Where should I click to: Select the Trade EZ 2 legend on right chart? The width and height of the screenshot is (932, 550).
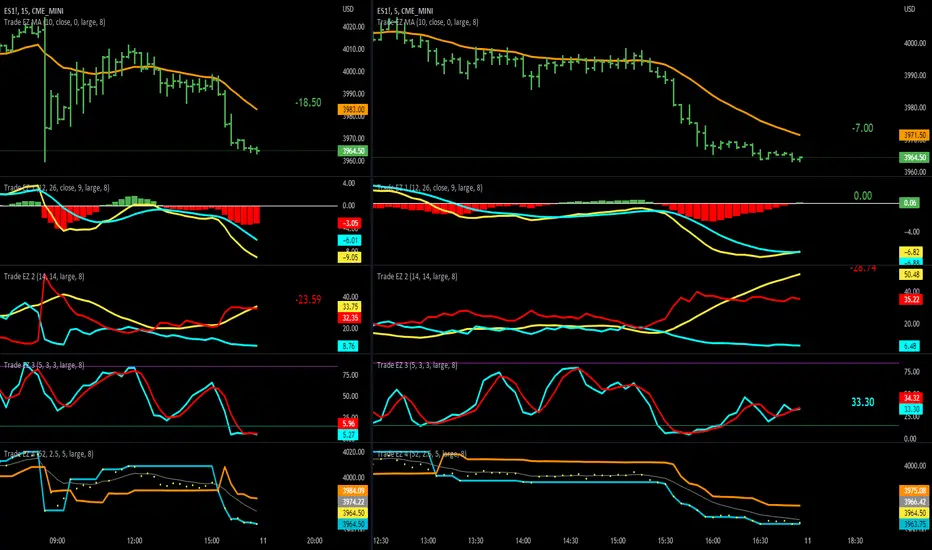point(417,276)
